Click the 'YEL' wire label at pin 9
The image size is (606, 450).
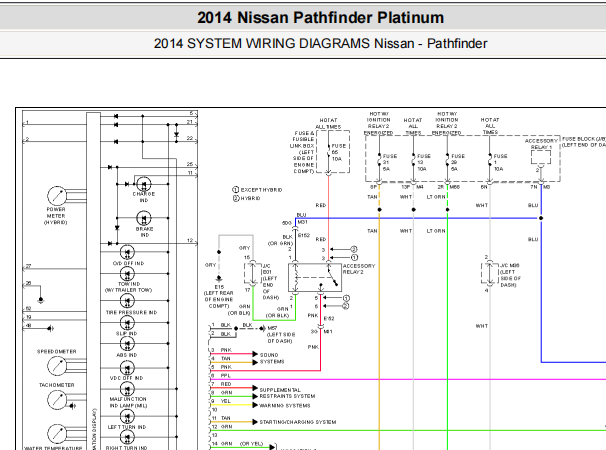226,401
